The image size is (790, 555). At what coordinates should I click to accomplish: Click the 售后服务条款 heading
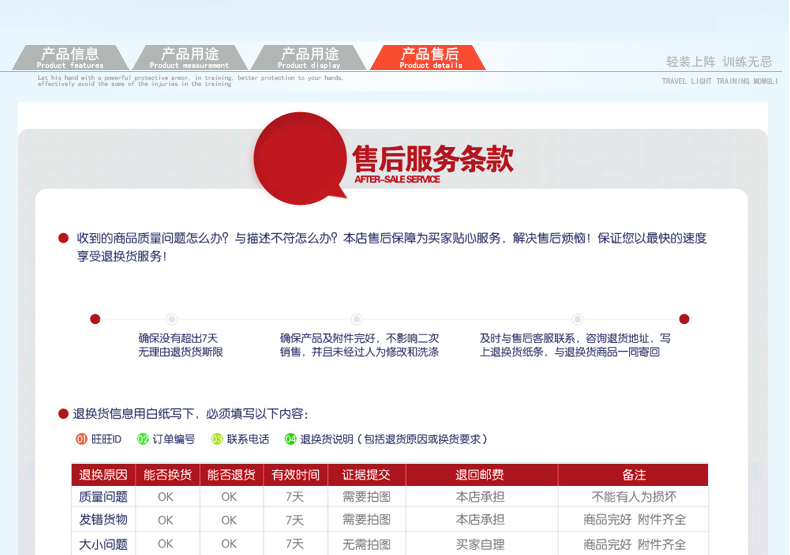point(432,160)
